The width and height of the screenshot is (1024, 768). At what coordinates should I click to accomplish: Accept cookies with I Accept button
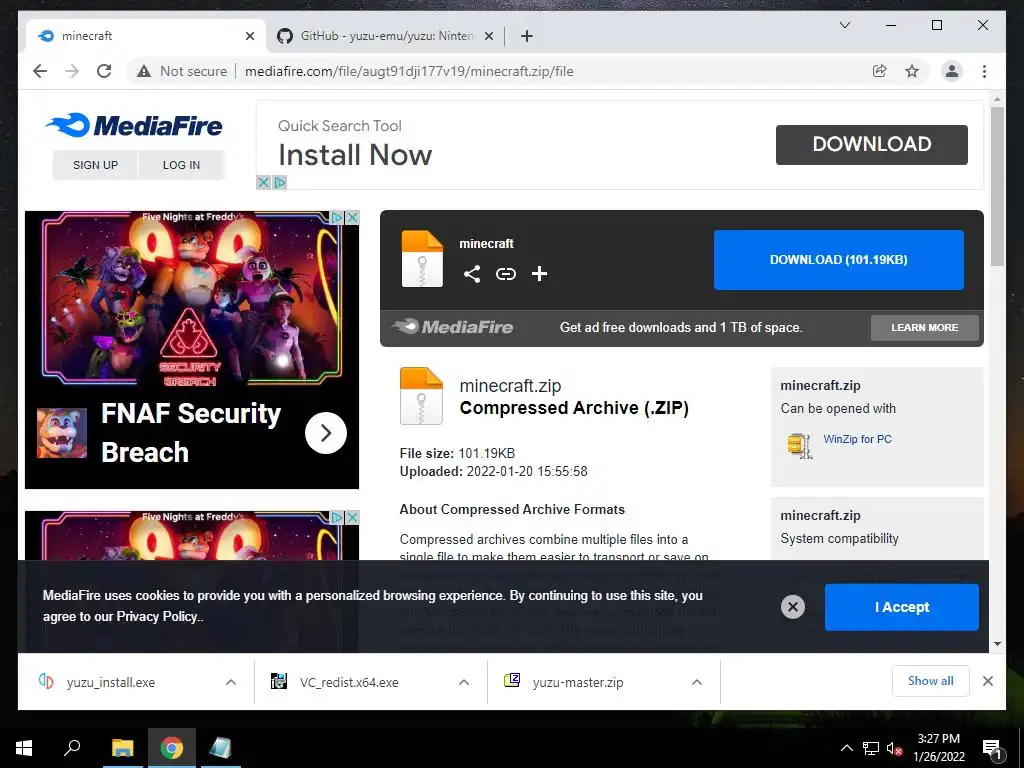point(902,607)
